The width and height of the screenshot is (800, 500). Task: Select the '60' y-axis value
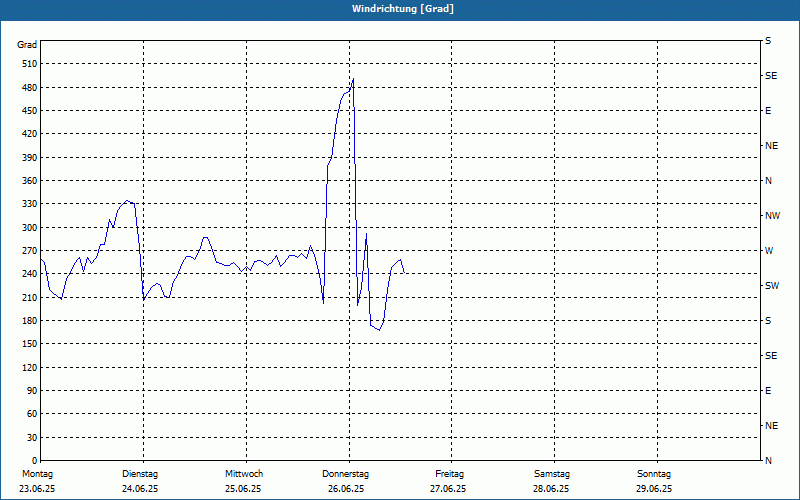[32, 413]
